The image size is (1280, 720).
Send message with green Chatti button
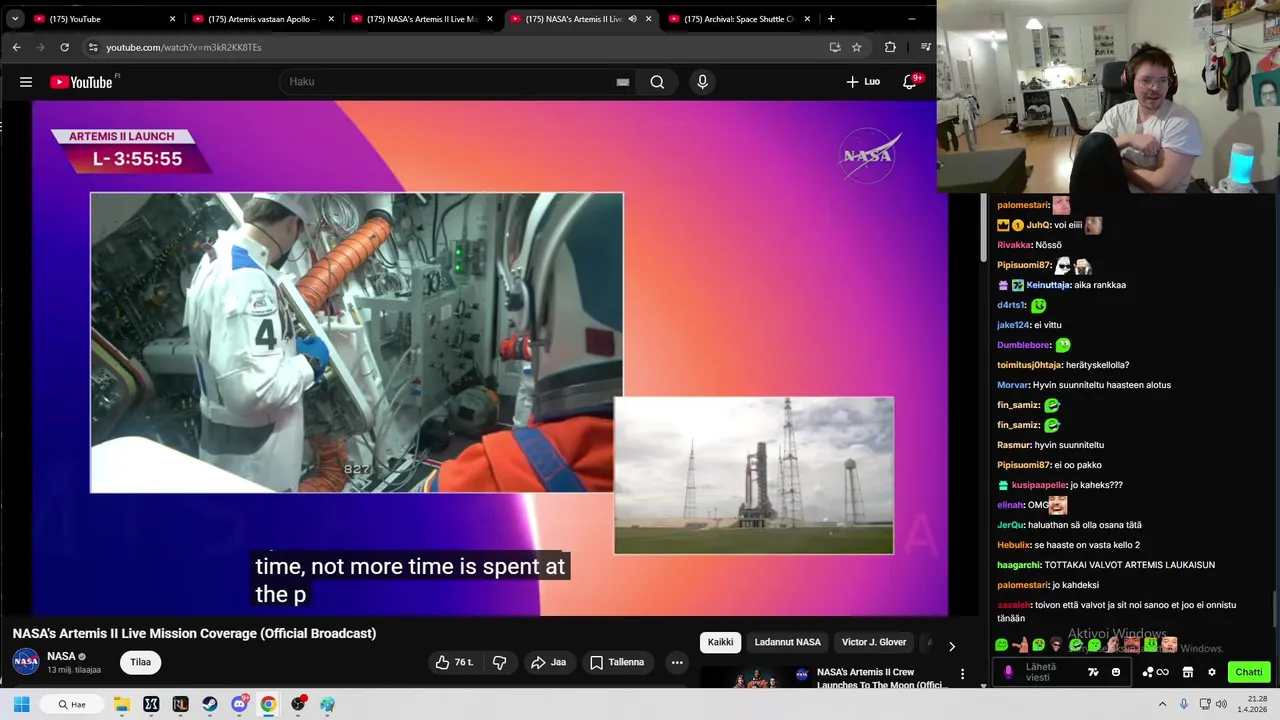[x=1249, y=672]
